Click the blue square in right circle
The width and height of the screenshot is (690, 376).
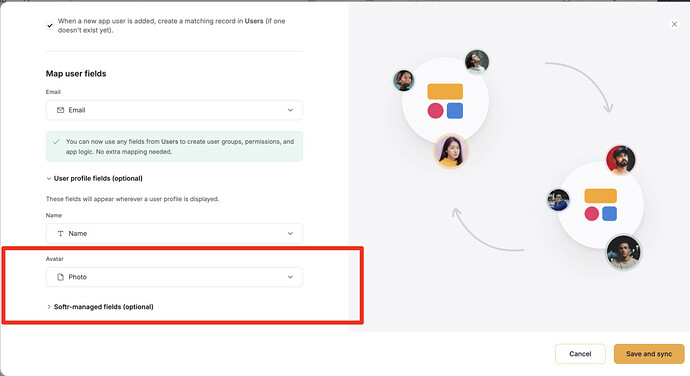click(609, 214)
